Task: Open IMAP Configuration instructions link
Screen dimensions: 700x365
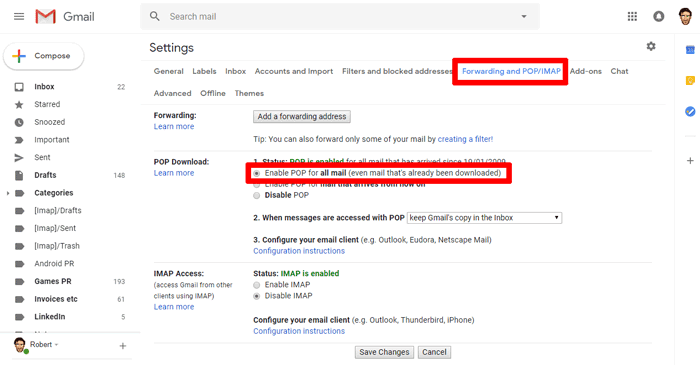Action: 299,331
